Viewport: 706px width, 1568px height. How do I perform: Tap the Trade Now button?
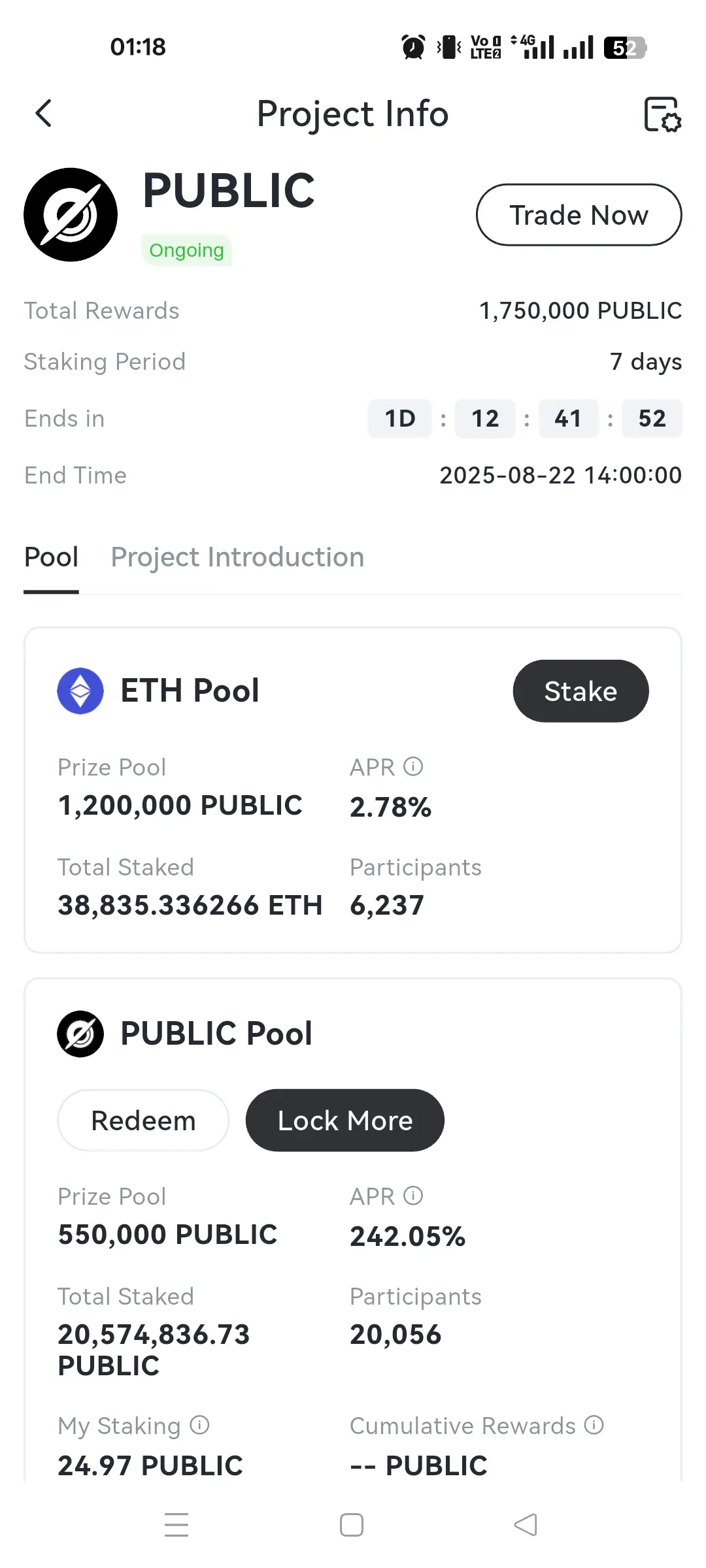[579, 215]
